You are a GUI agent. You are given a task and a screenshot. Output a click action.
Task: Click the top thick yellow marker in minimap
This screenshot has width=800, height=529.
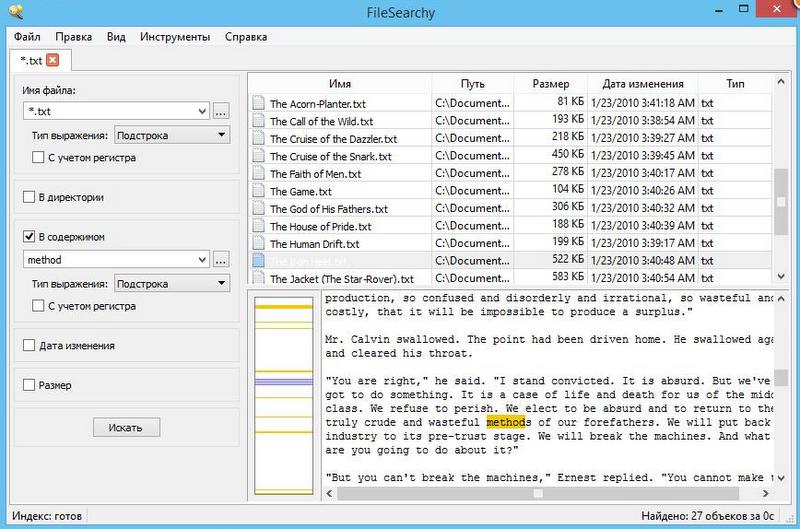284,307
